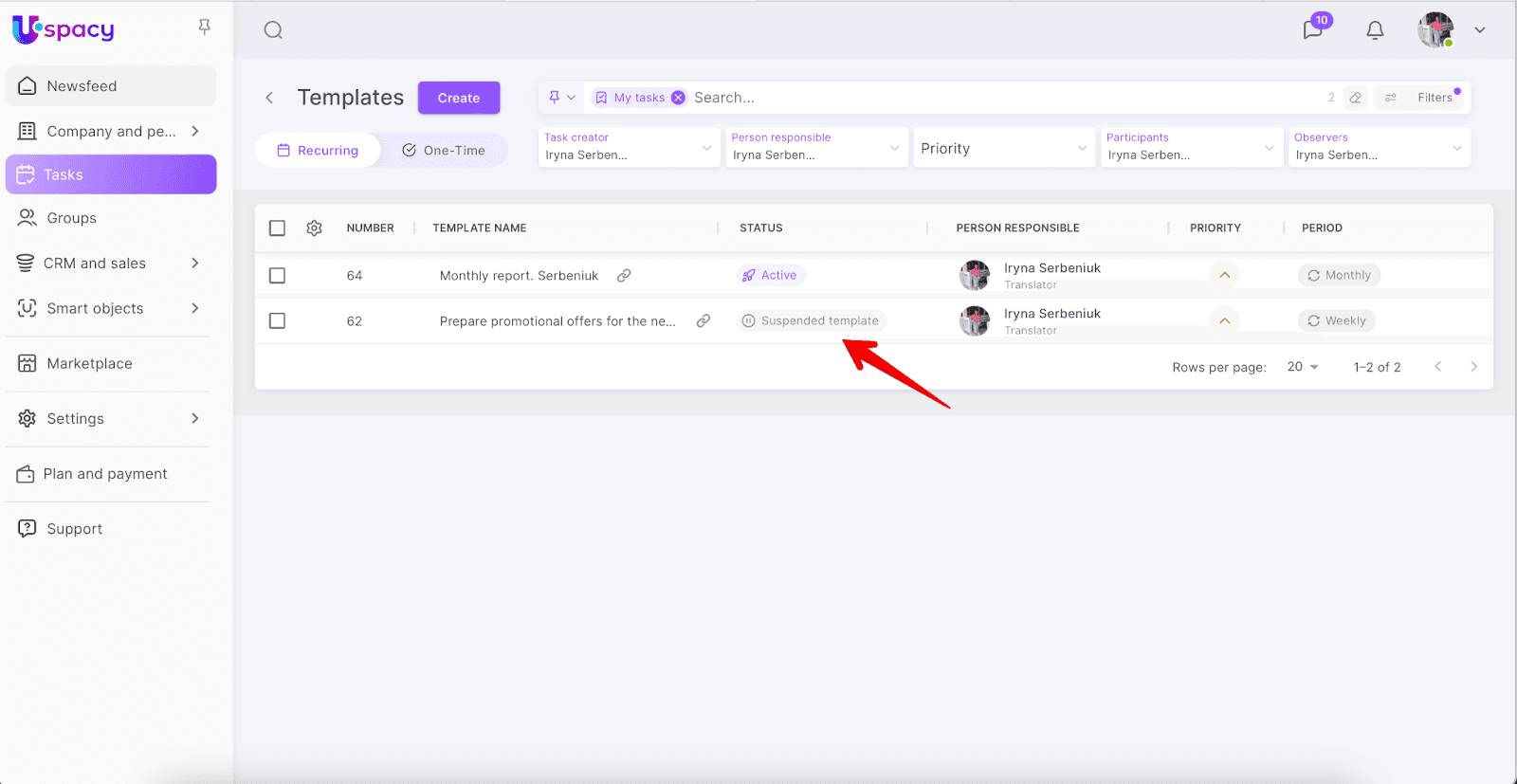Go to the next page arrow
1517x784 pixels.
1473,367
